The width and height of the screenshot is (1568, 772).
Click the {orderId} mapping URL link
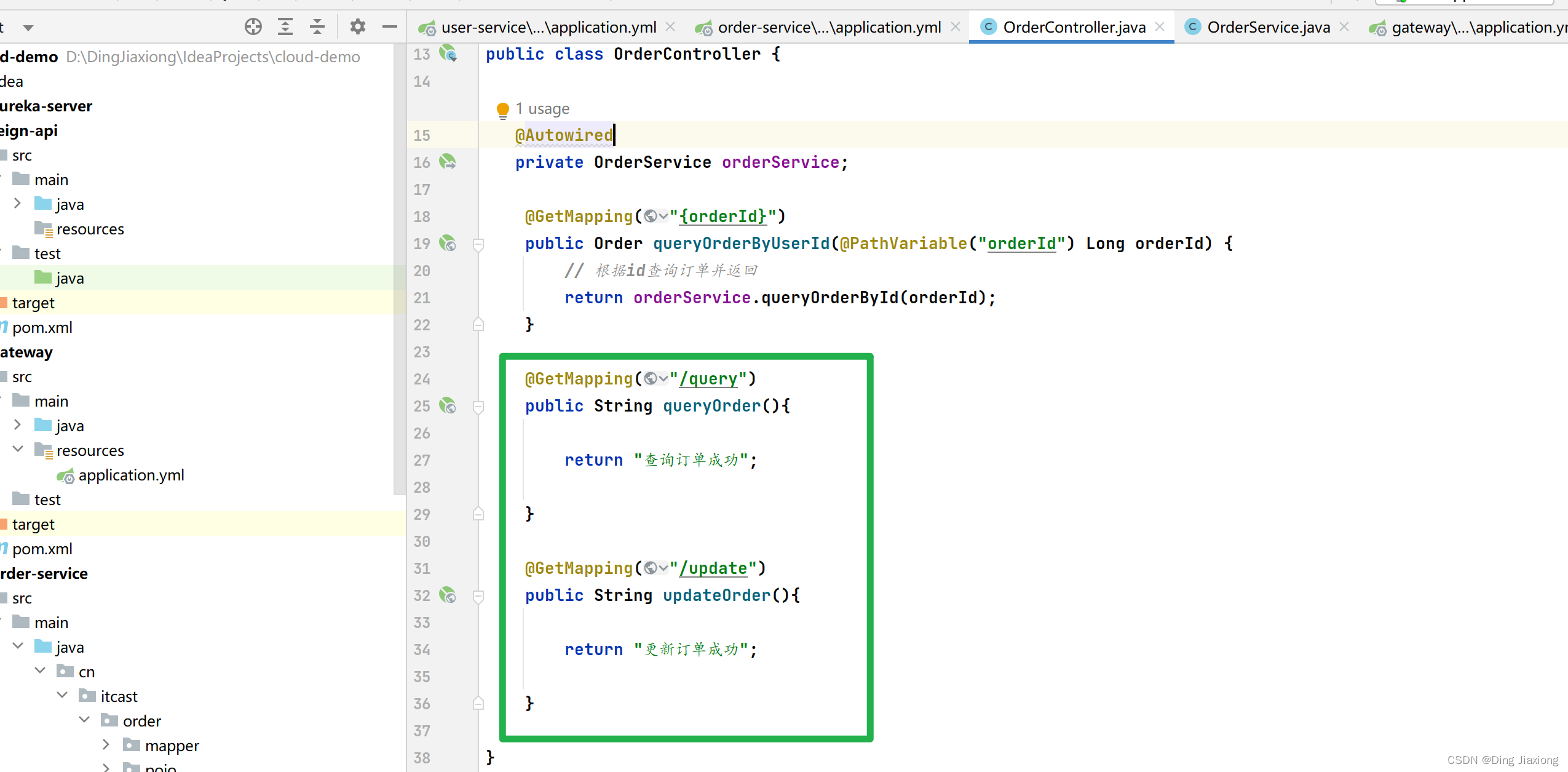[x=723, y=217]
